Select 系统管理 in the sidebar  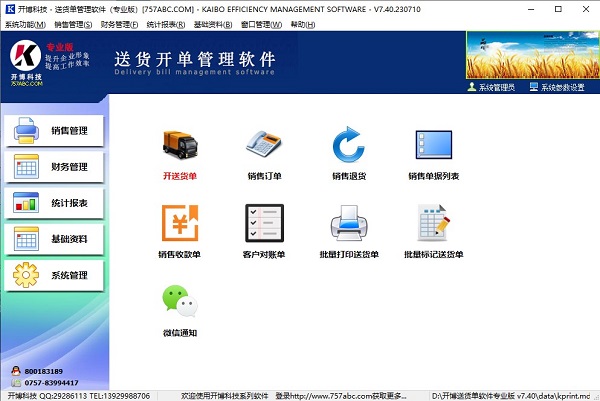click(x=54, y=275)
